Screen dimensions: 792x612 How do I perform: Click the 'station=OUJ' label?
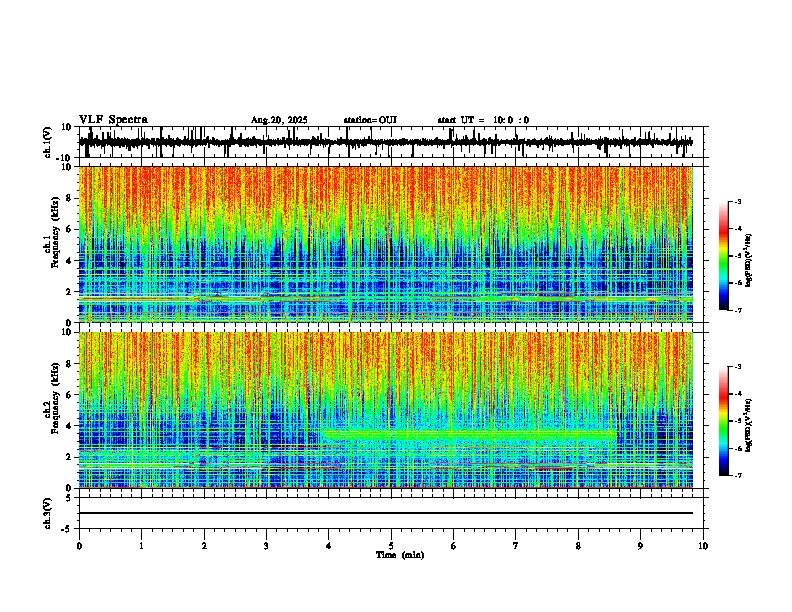[370, 120]
